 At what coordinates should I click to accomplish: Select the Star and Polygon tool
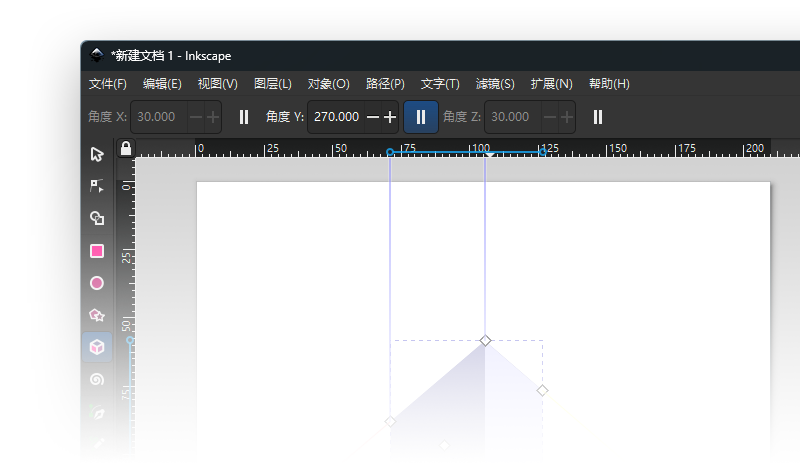click(x=97, y=315)
